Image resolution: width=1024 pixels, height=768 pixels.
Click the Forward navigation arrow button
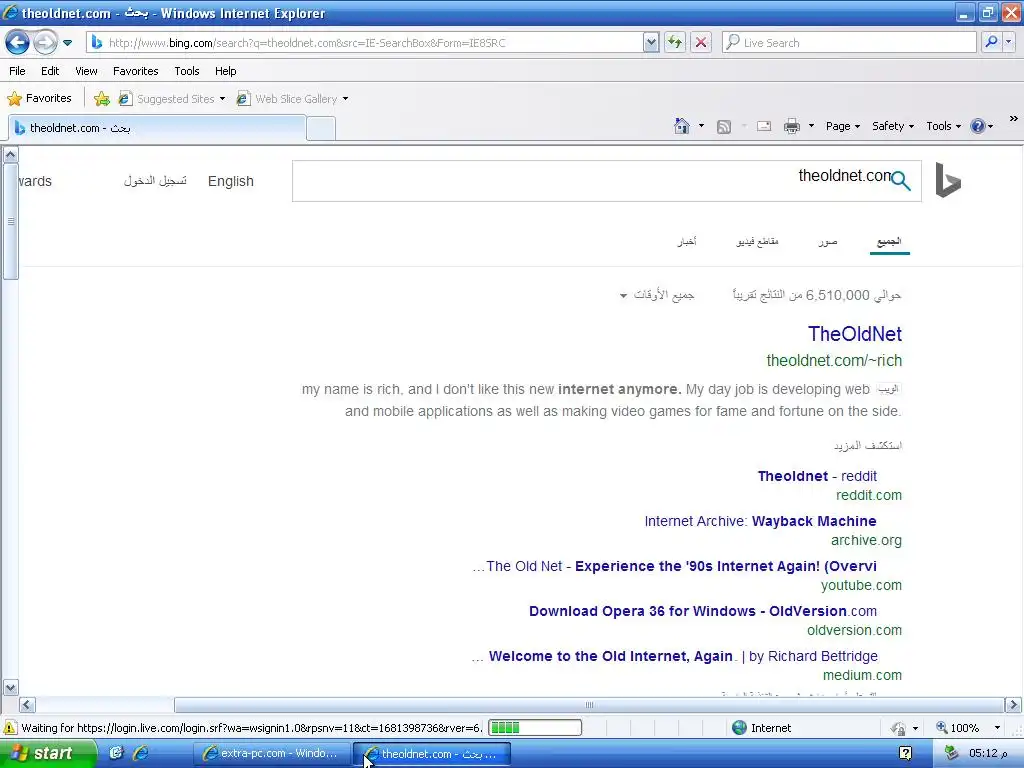click(x=45, y=43)
